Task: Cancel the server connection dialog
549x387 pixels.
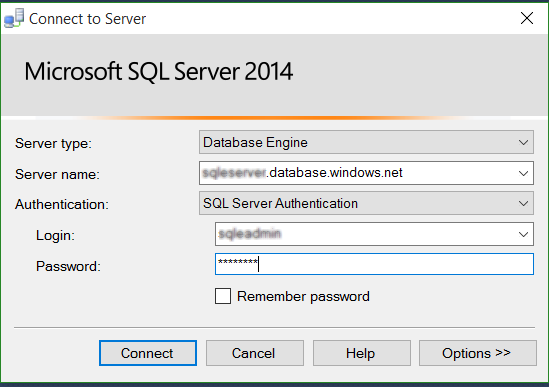Action: [255, 353]
